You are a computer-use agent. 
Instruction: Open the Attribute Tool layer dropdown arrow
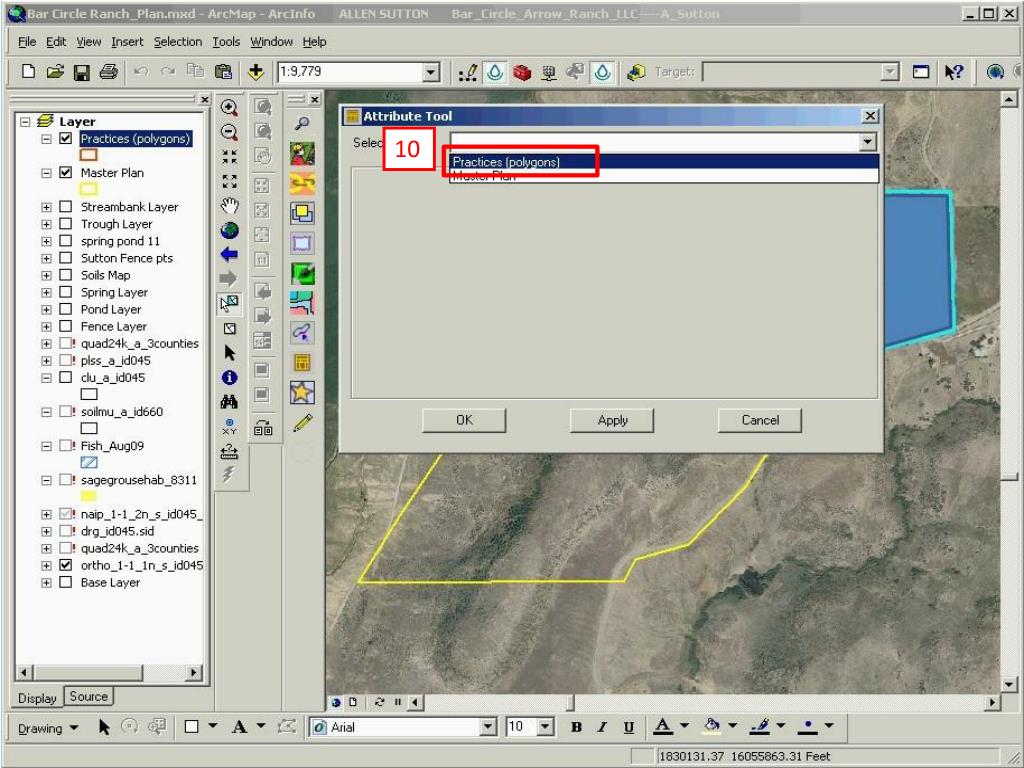(x=867, y=142)
